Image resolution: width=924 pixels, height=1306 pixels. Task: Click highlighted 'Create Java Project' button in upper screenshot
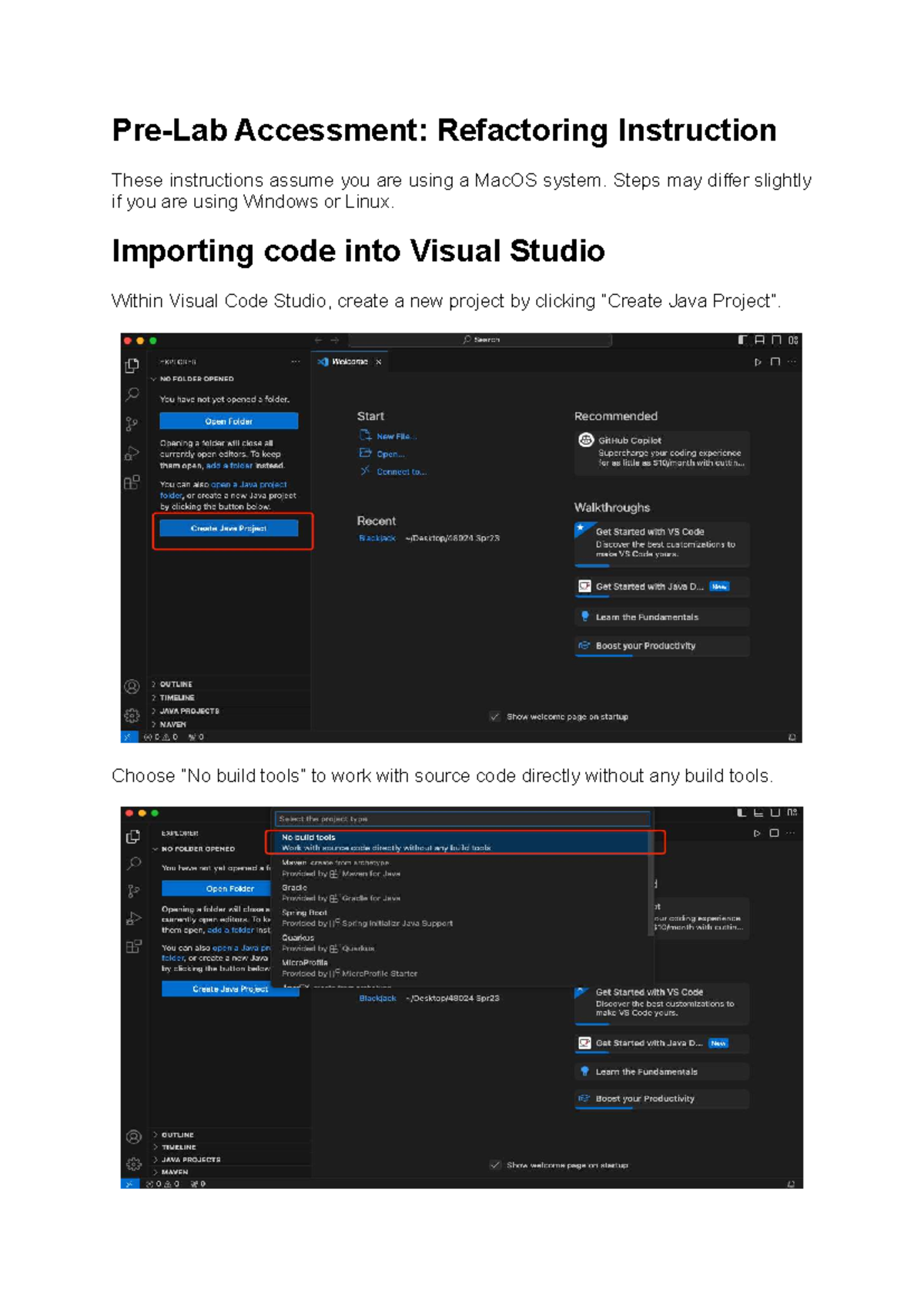[x=229, y=528]
